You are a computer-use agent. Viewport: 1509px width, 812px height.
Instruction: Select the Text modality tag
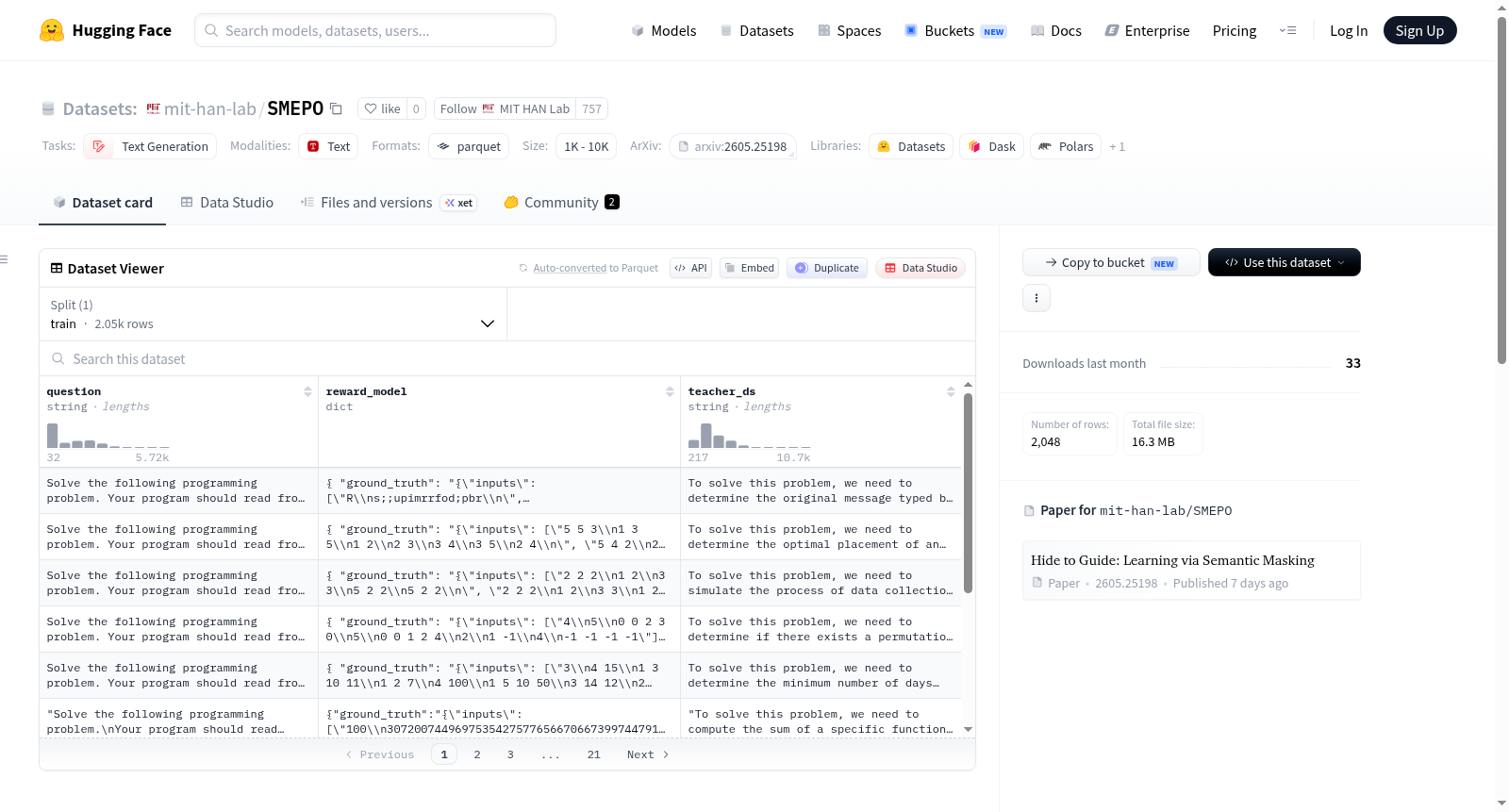[x=328, y=146]
